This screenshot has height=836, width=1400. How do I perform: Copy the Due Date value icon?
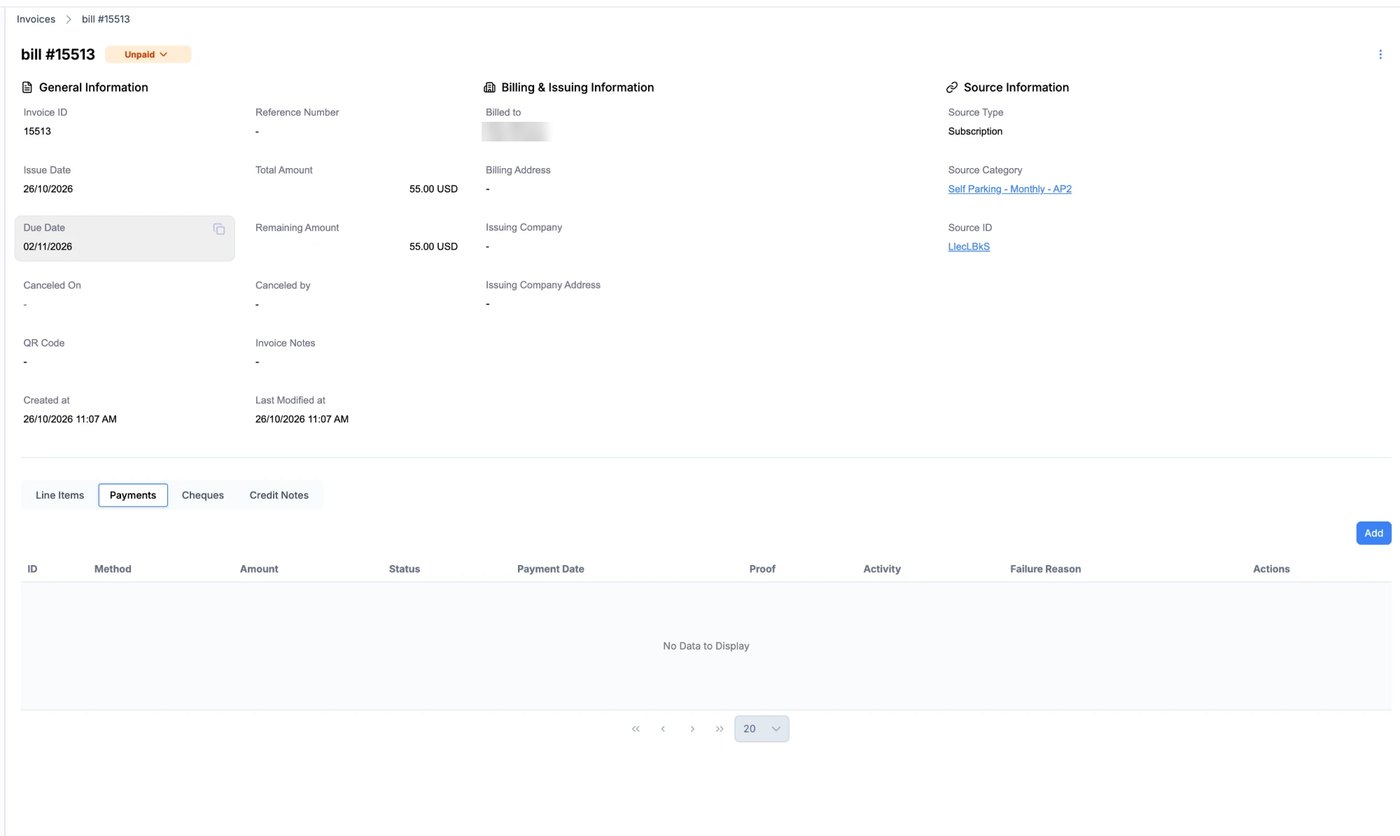(x=219, y=229)
